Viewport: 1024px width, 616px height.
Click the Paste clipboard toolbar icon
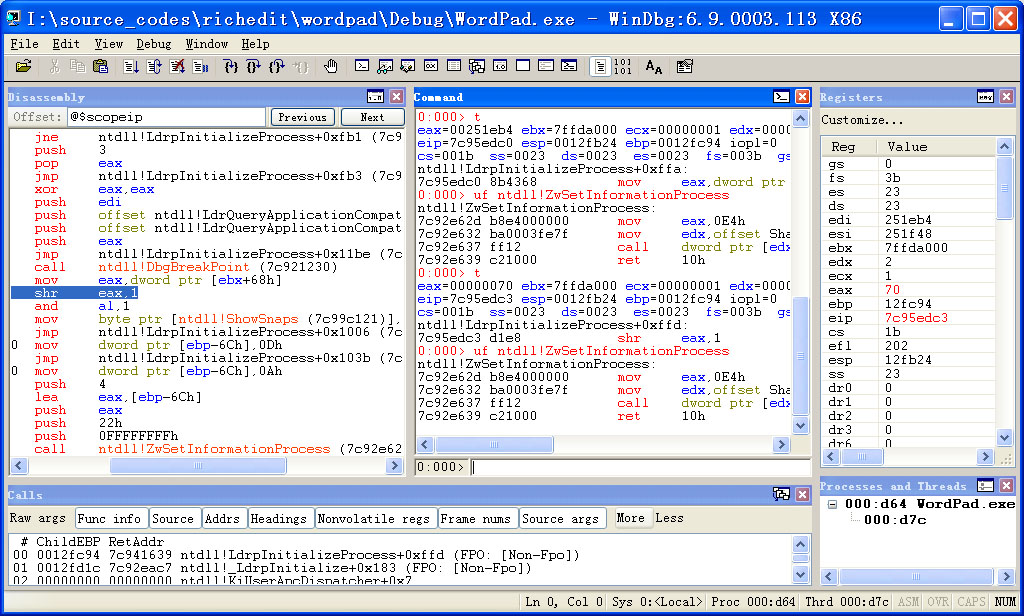pyautogui.click(x=100, y=66)
